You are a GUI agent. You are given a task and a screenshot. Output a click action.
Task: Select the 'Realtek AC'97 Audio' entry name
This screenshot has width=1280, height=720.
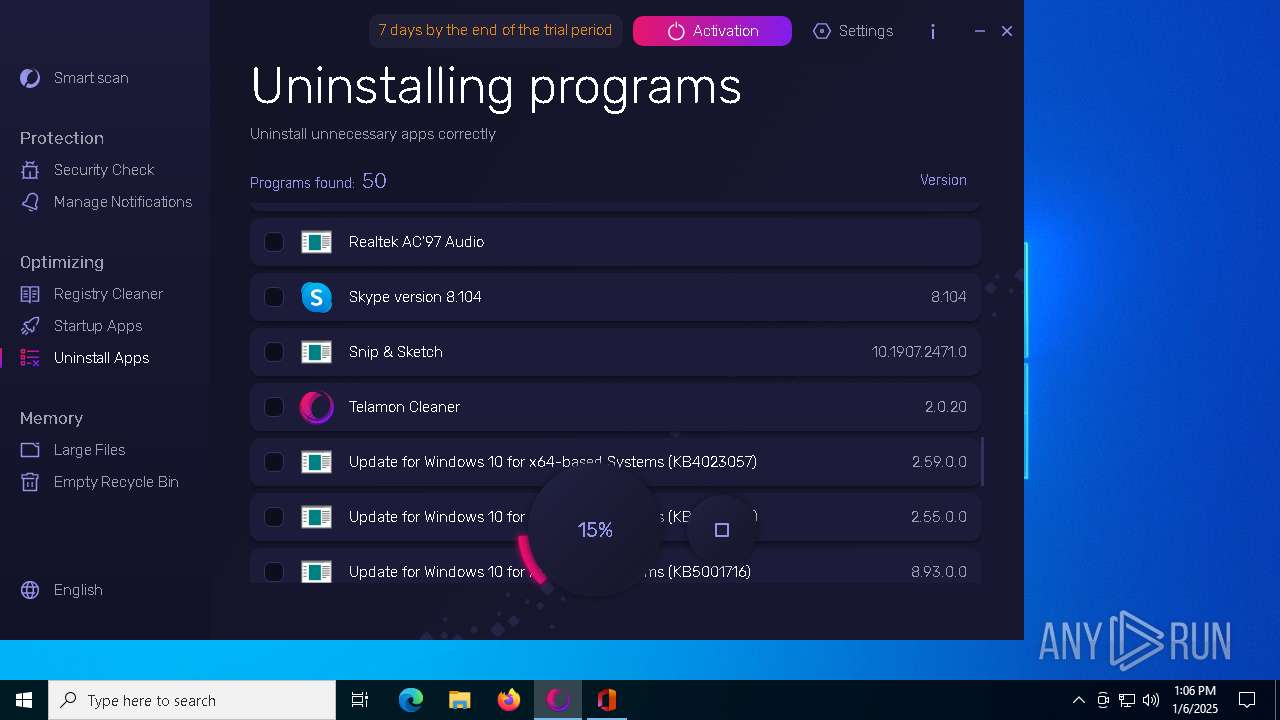coord(416,242)
